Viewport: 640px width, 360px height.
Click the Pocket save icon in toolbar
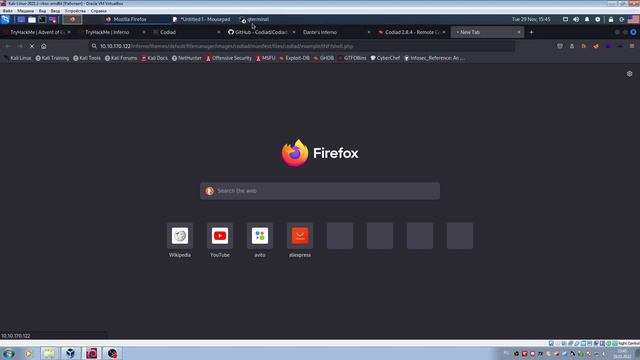[x=560, y=46]
